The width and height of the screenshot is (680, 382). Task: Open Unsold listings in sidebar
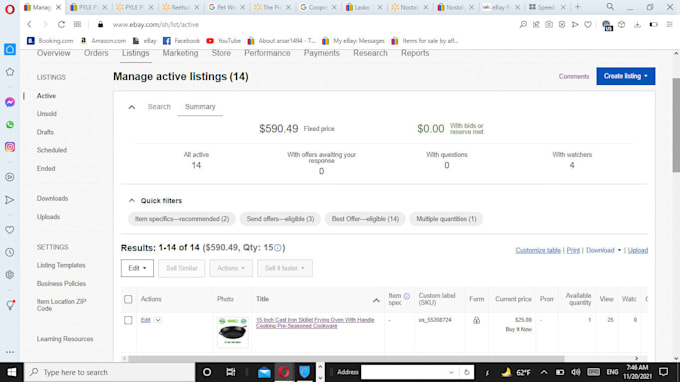coord(47,114)
